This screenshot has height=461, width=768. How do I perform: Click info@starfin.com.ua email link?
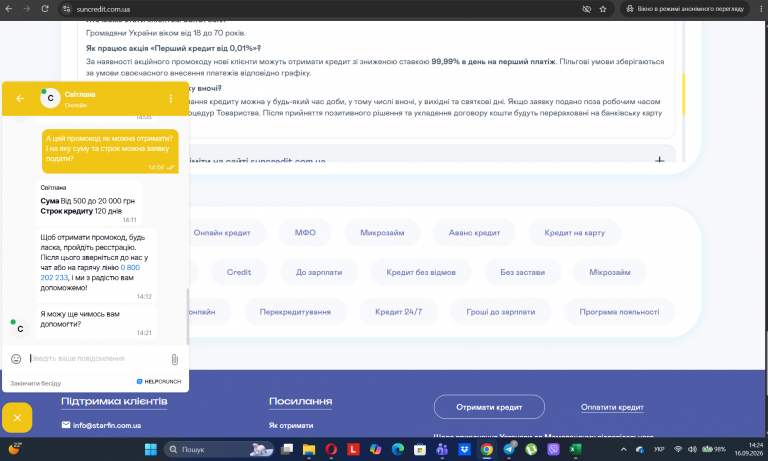[107, 425]
